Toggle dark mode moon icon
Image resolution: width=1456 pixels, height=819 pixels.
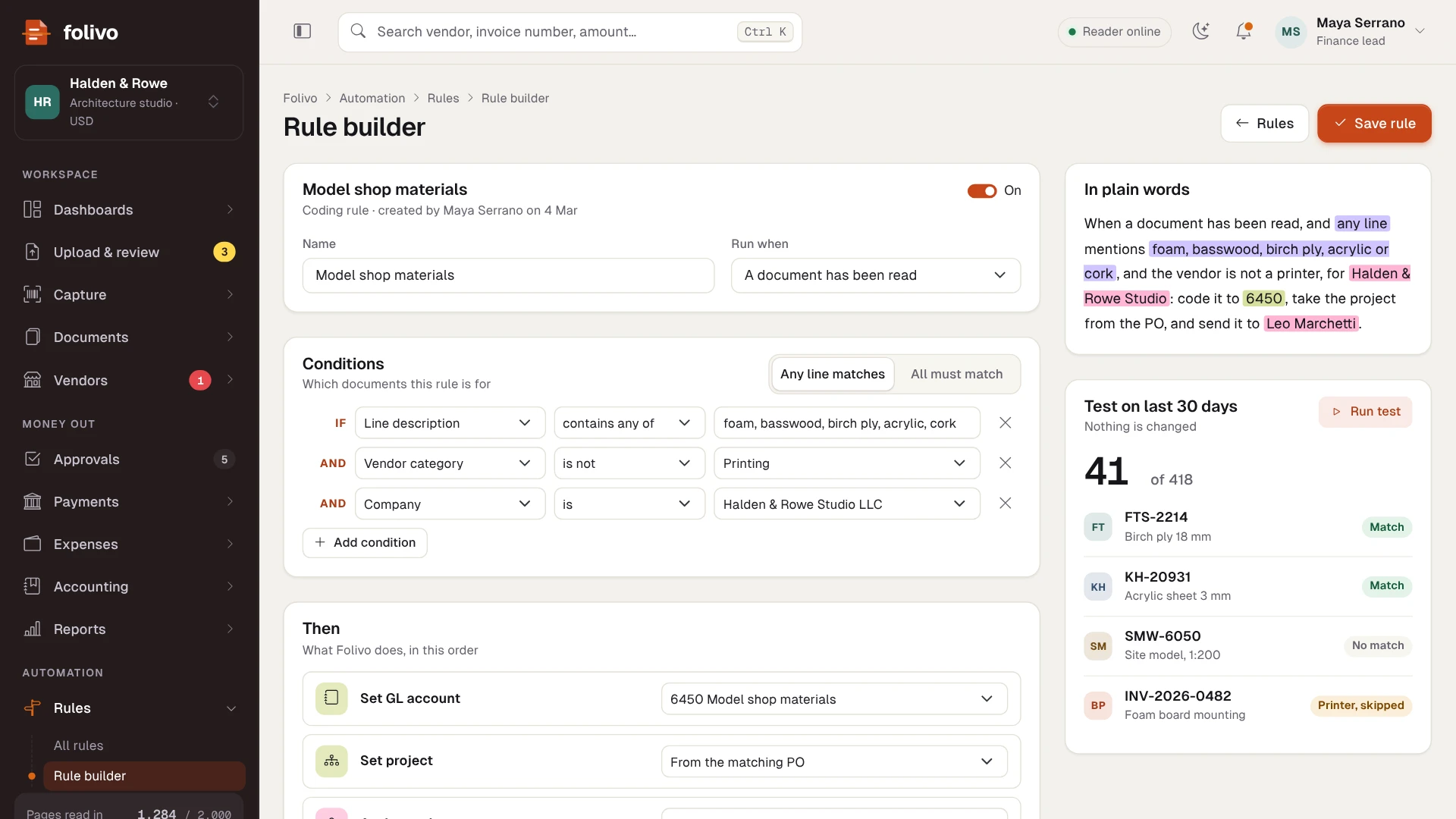[1200, 31]
